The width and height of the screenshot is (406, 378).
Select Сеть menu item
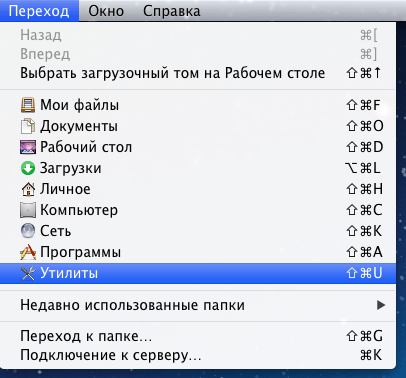pyautogui.click(x=198, y=231)
